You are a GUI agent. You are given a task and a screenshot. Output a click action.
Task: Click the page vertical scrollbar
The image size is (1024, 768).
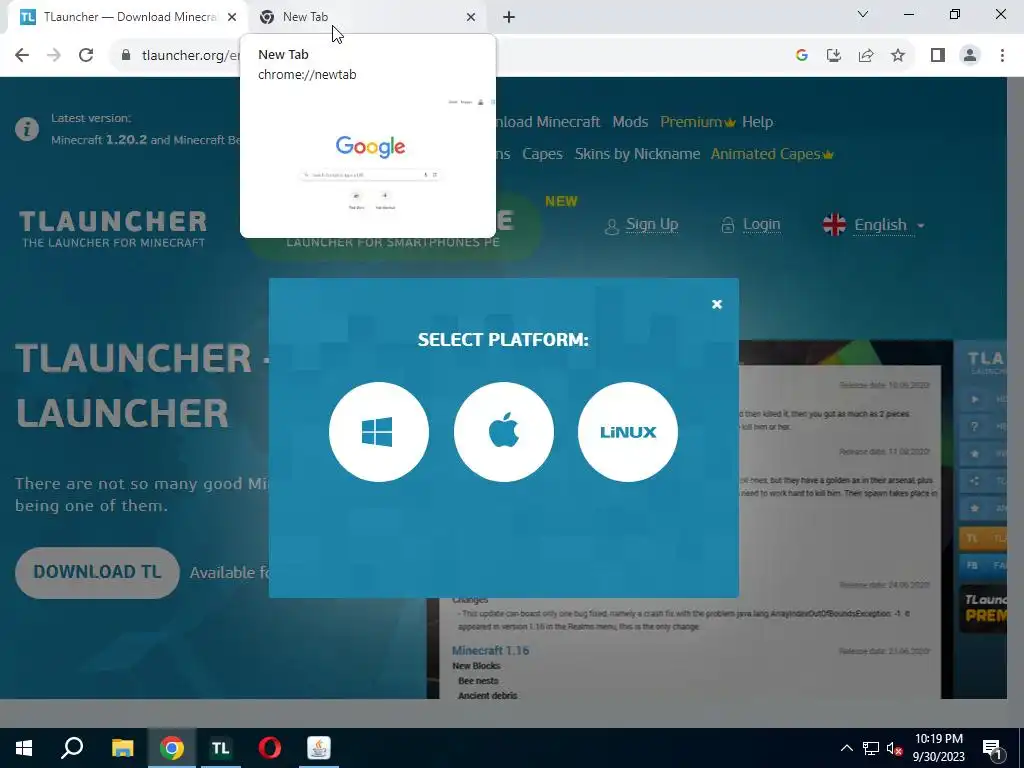(x=1015, y=388)
